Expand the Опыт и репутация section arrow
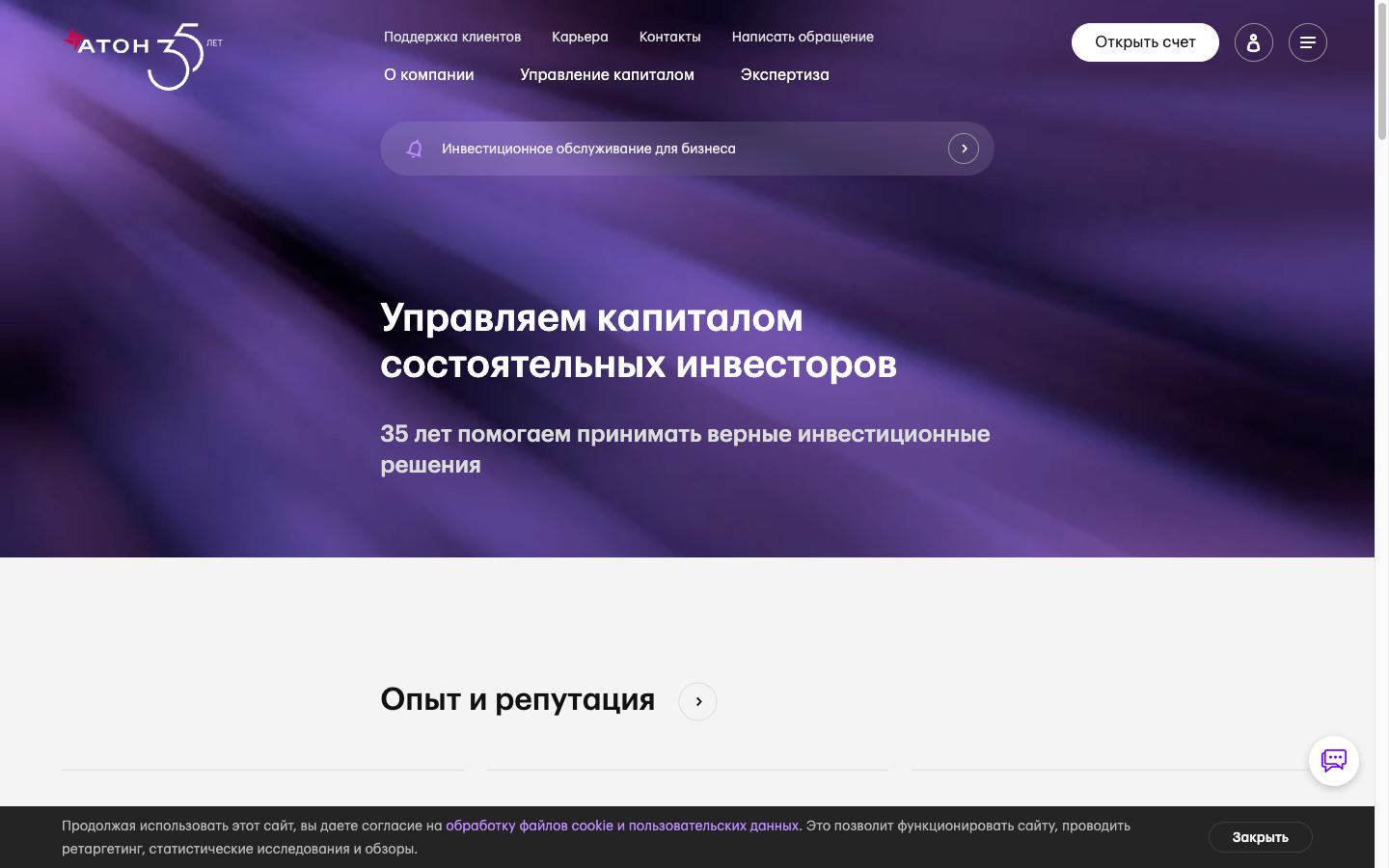1389x868 pixels. pyautogui.click(x=698, y=701)
